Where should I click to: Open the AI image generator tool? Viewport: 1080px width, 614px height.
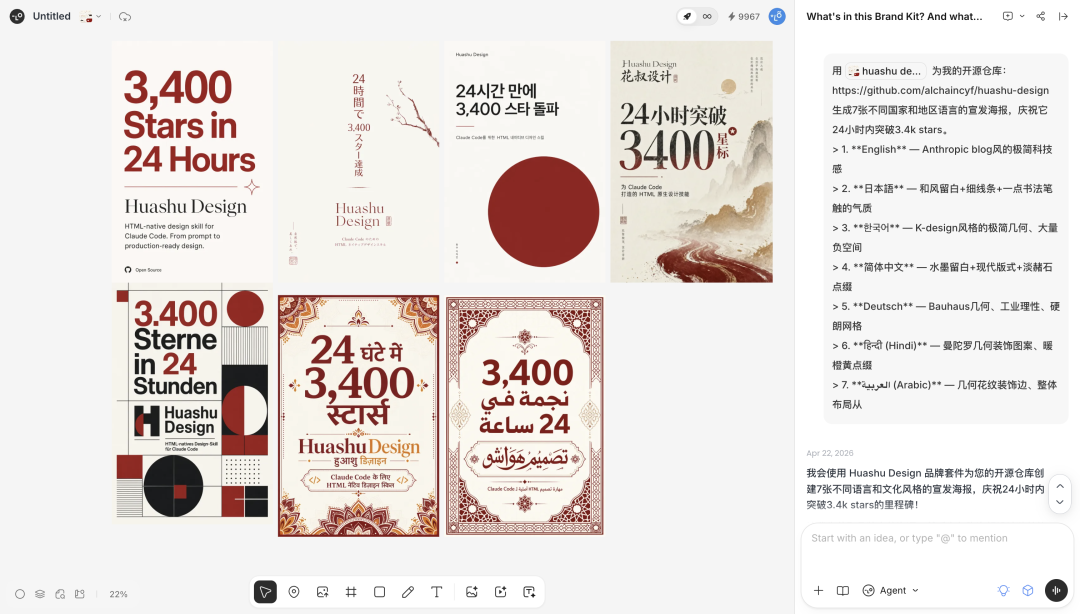click(x=472, y=592)
